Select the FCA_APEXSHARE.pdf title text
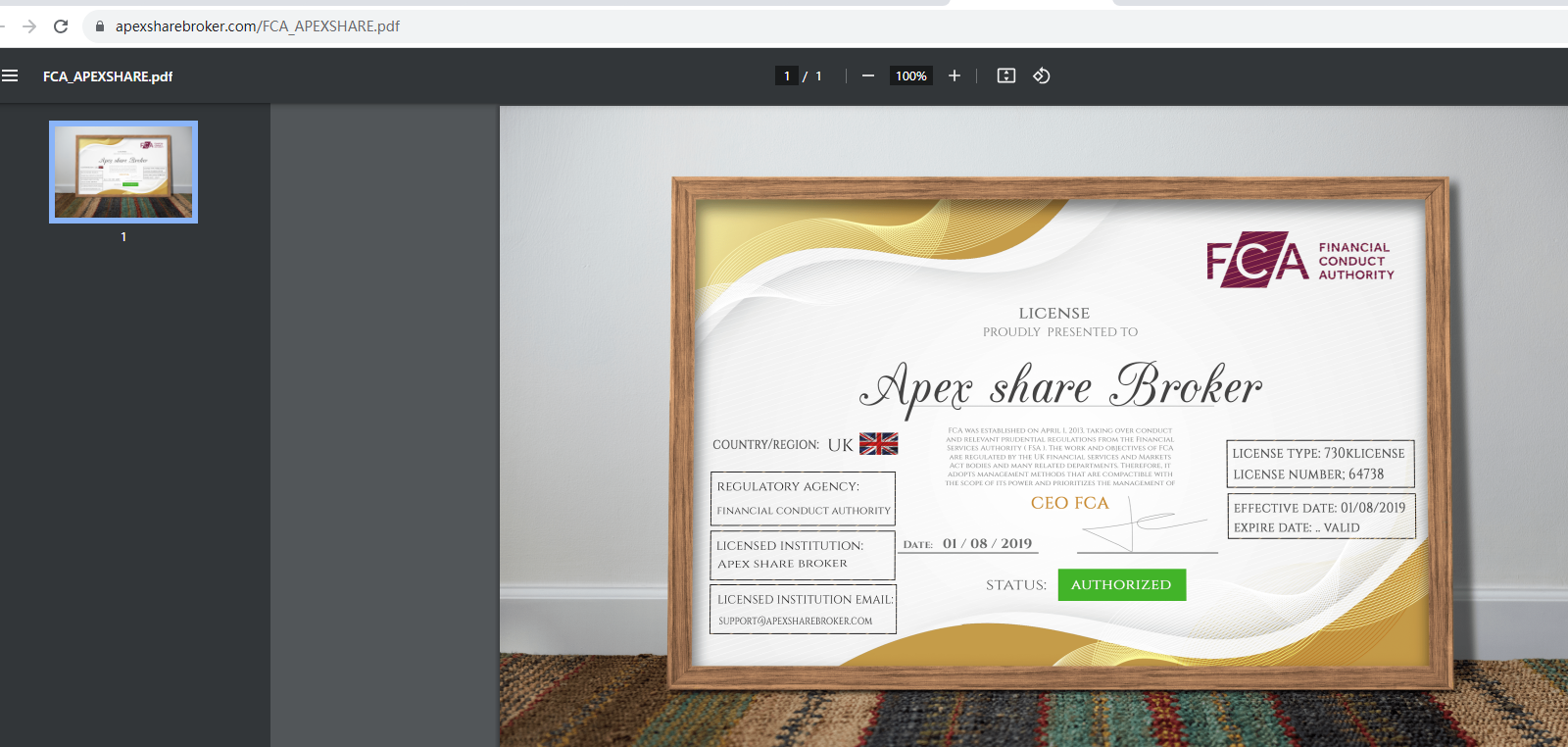The height and width of the screenshot is (747, 1568). point(108,76)
